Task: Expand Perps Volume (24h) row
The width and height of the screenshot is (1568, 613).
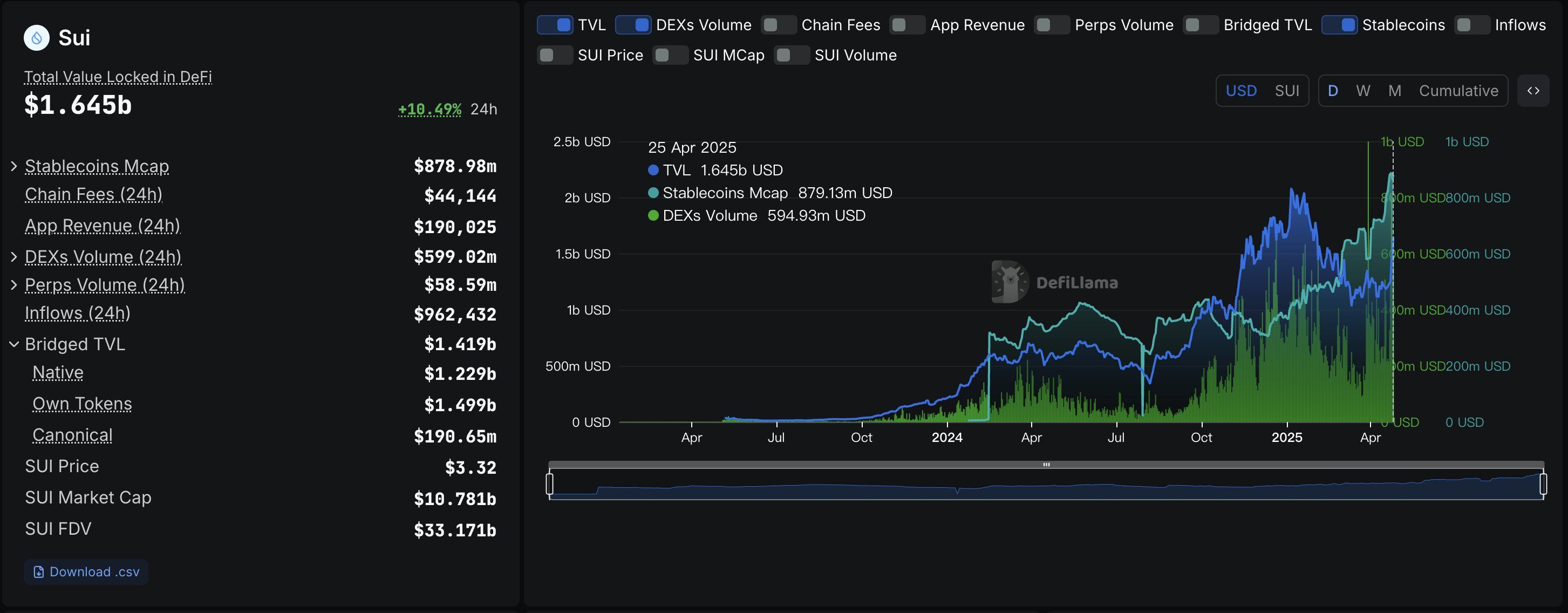Action: click(14, 285)
